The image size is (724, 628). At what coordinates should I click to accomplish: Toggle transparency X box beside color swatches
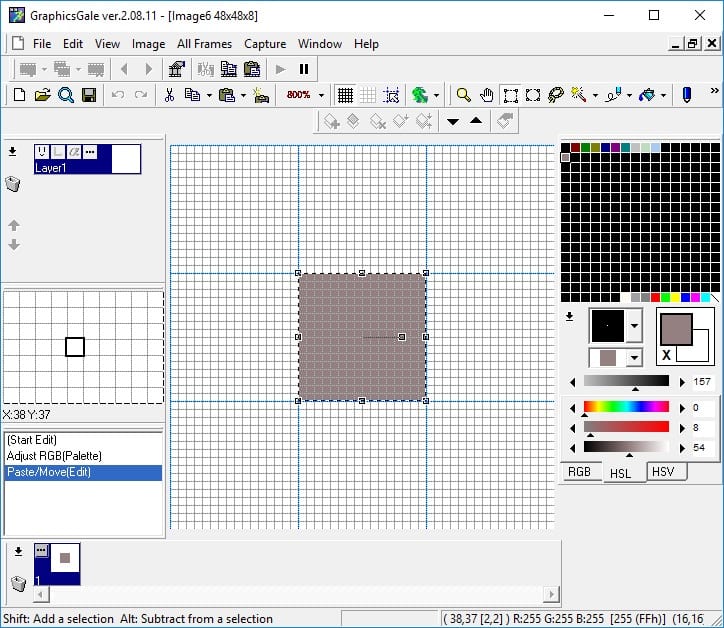click(x=666, y=355)
